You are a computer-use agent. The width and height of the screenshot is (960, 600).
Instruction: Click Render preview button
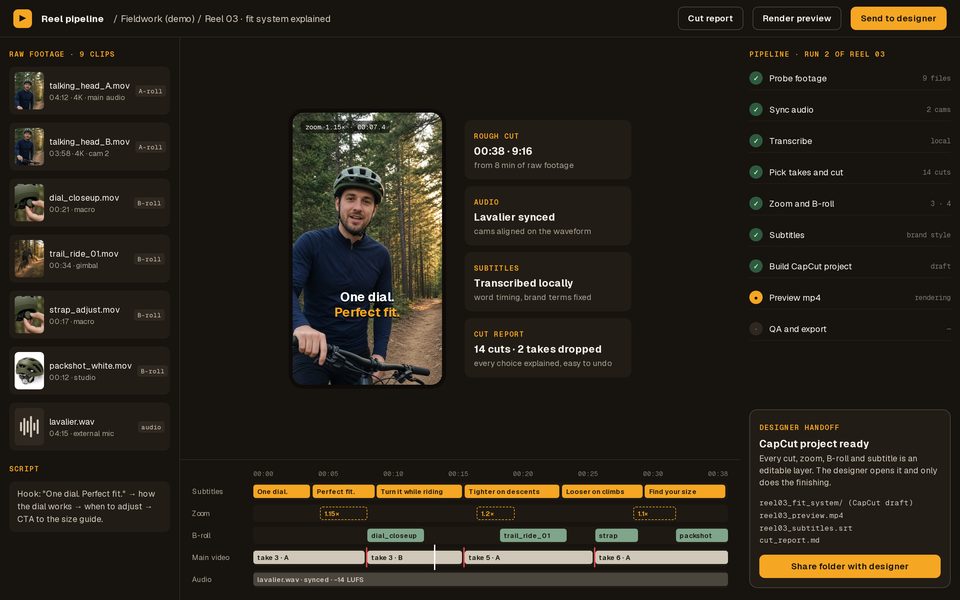coord(797,18)
